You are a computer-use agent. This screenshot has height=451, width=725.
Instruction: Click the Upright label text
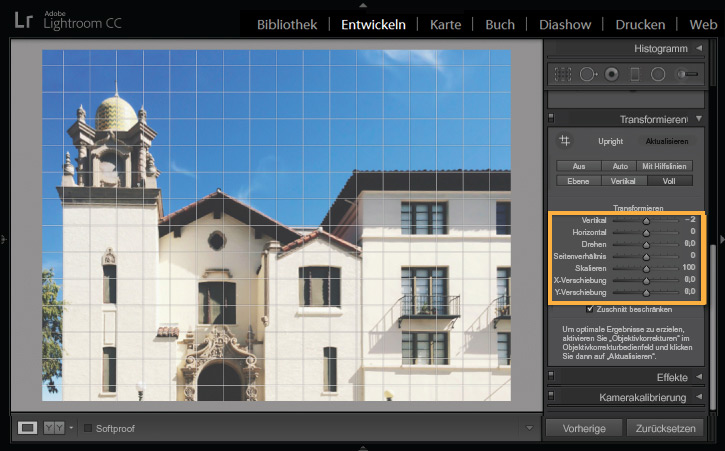coord(610,141)
